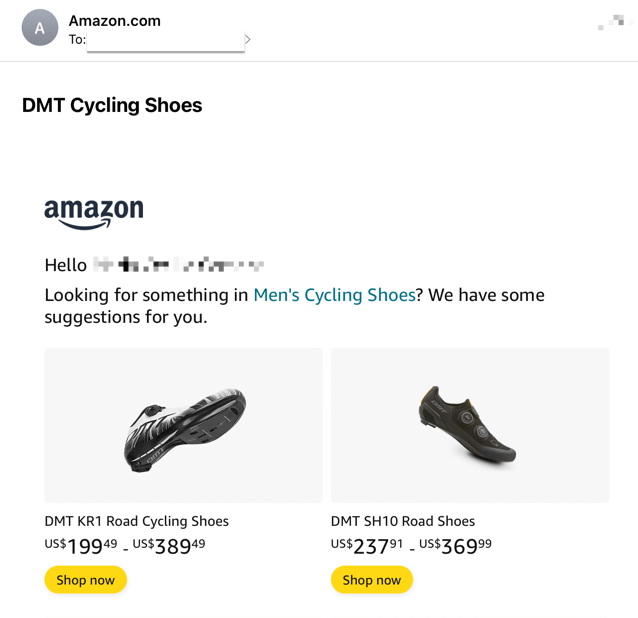Click the Amazon smile logo

tap(94, 214)
